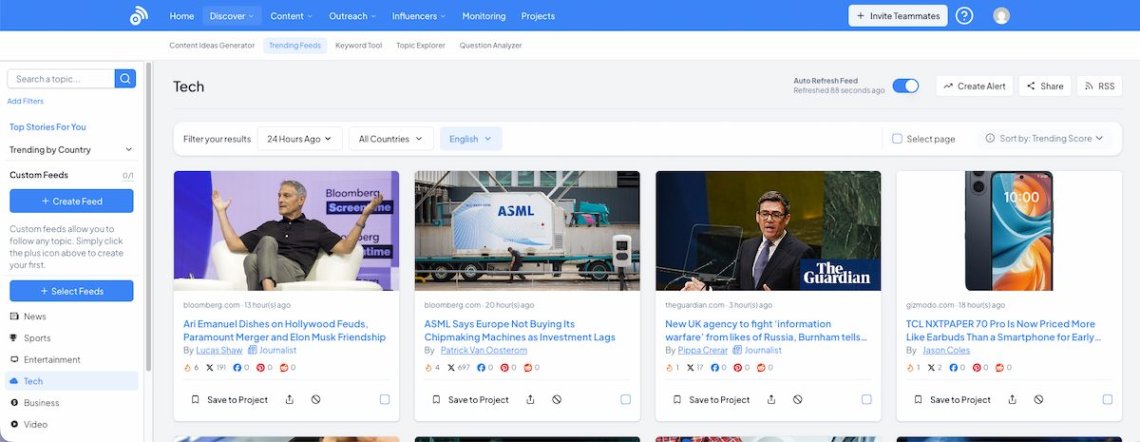
Task: Expand Trending by Country section
Action: click(71, 150)
